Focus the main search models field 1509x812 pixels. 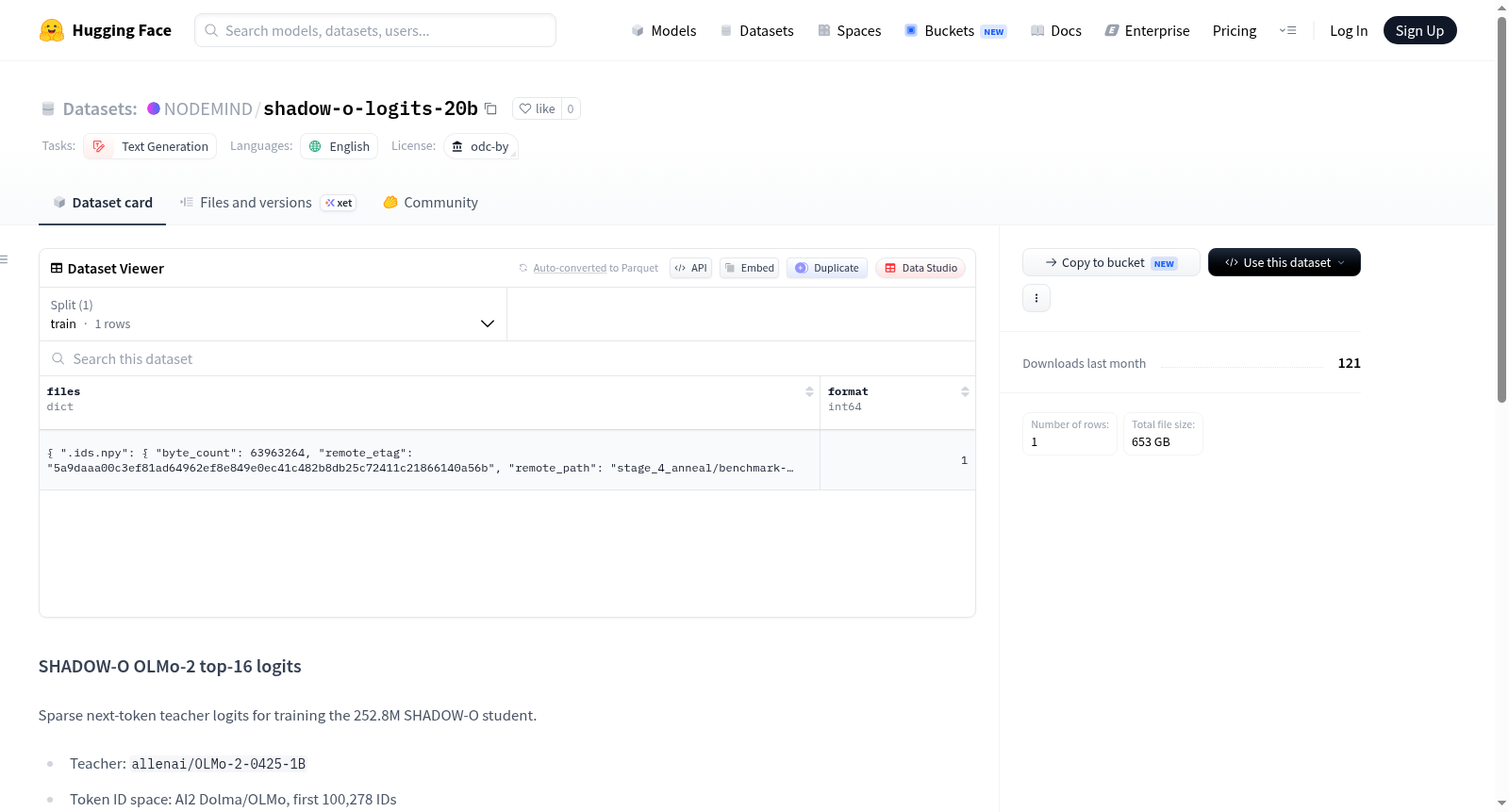[375, 30]
